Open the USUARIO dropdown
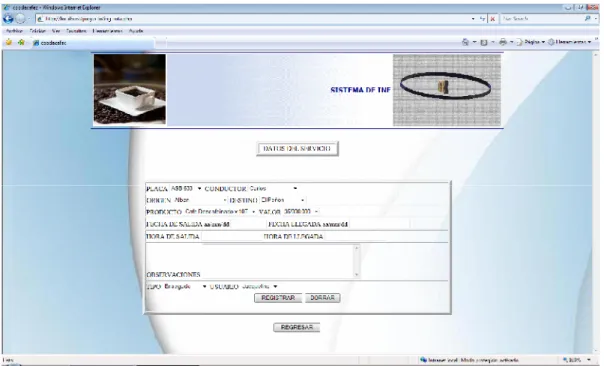Viewport: 604px width, 366px height. tap(260, 286)
